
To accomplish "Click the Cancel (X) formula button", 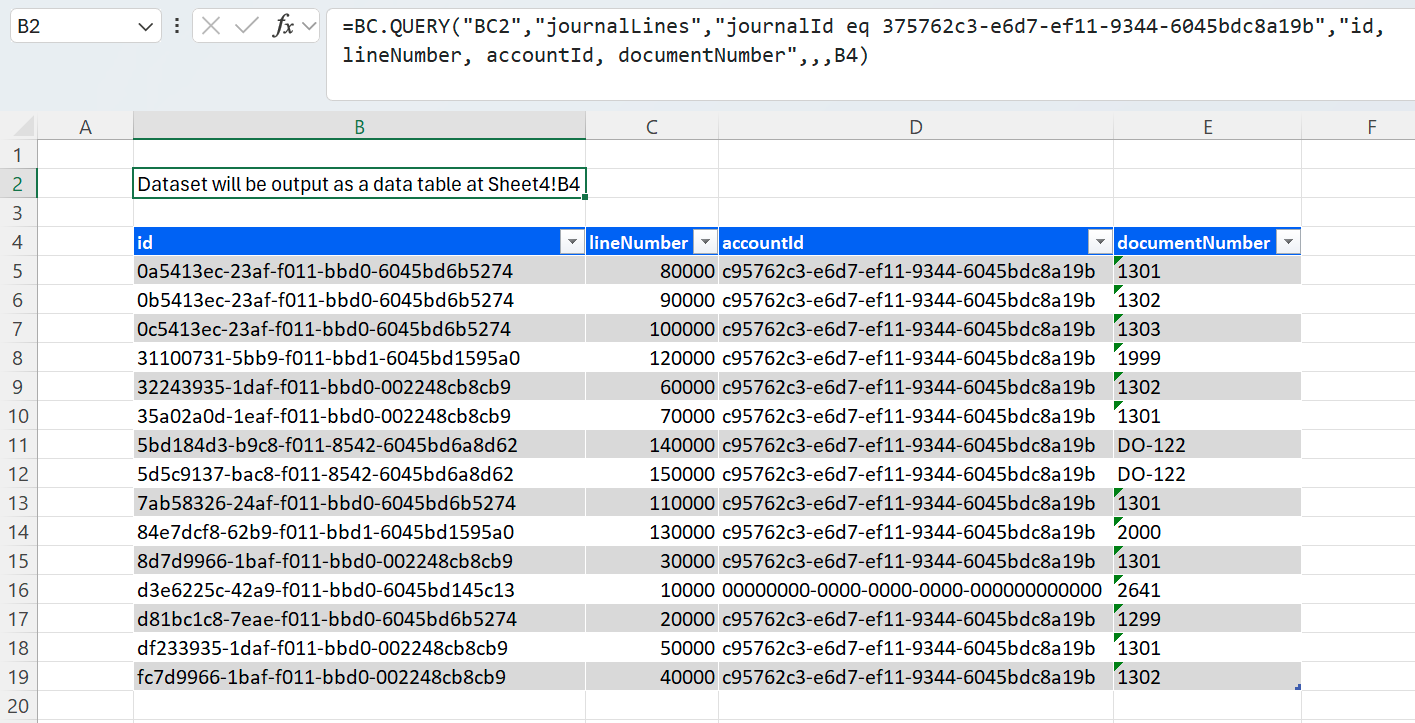I will (211, 27).
